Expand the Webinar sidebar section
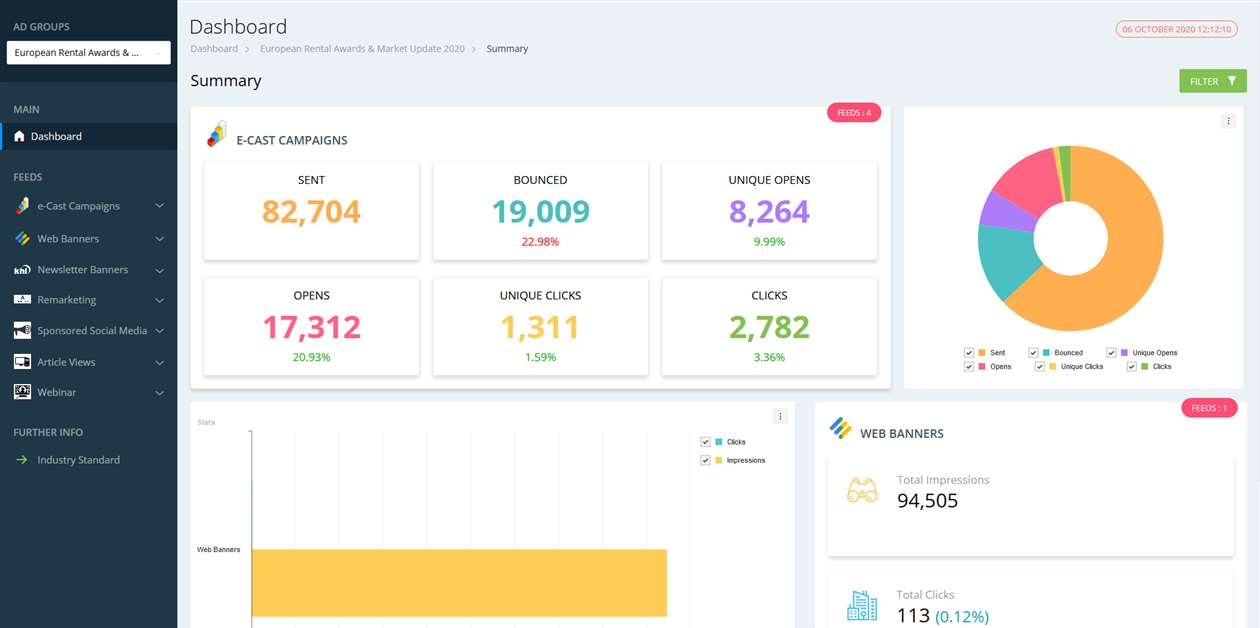 [x=158, y=392]
